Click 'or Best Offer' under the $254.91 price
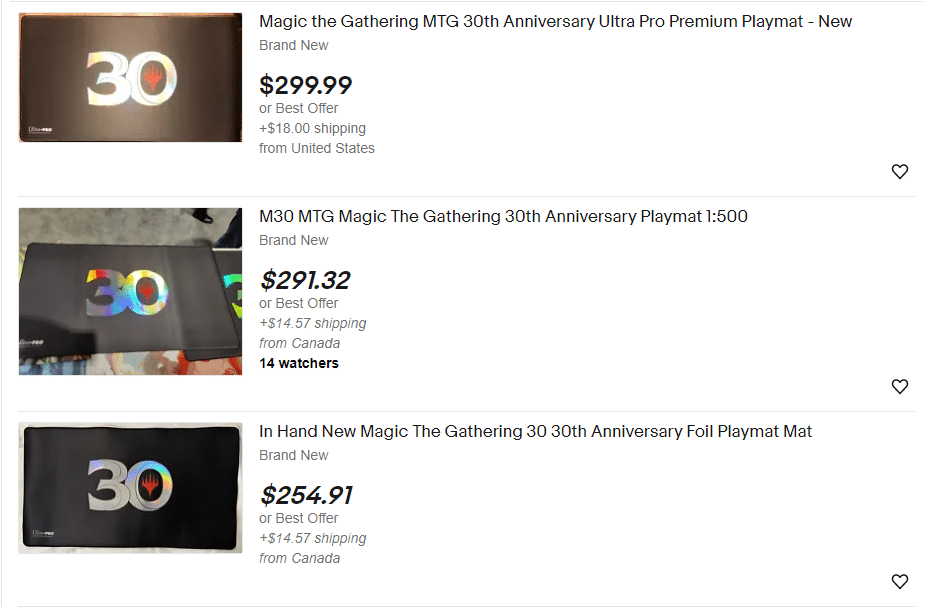 [298, 518]
